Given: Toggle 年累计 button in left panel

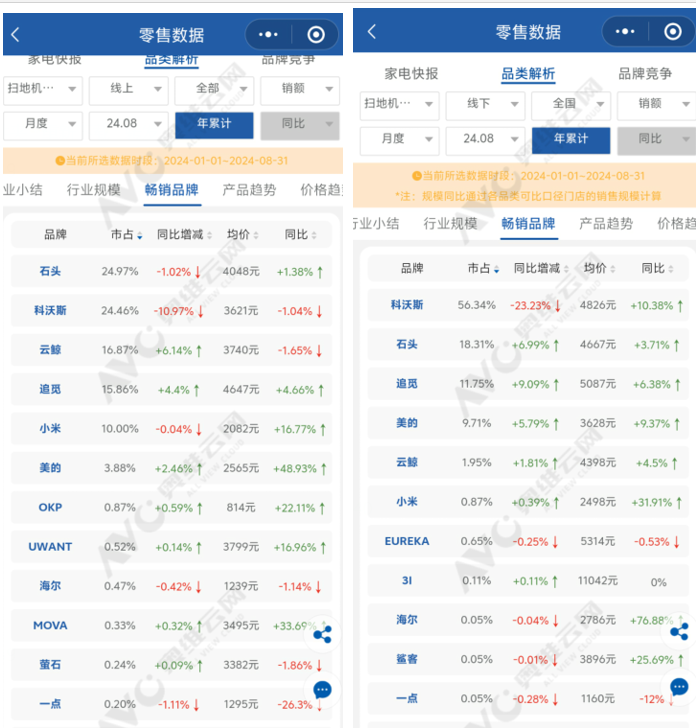Looking at the screenshot, I should click(x=214, y=124).
